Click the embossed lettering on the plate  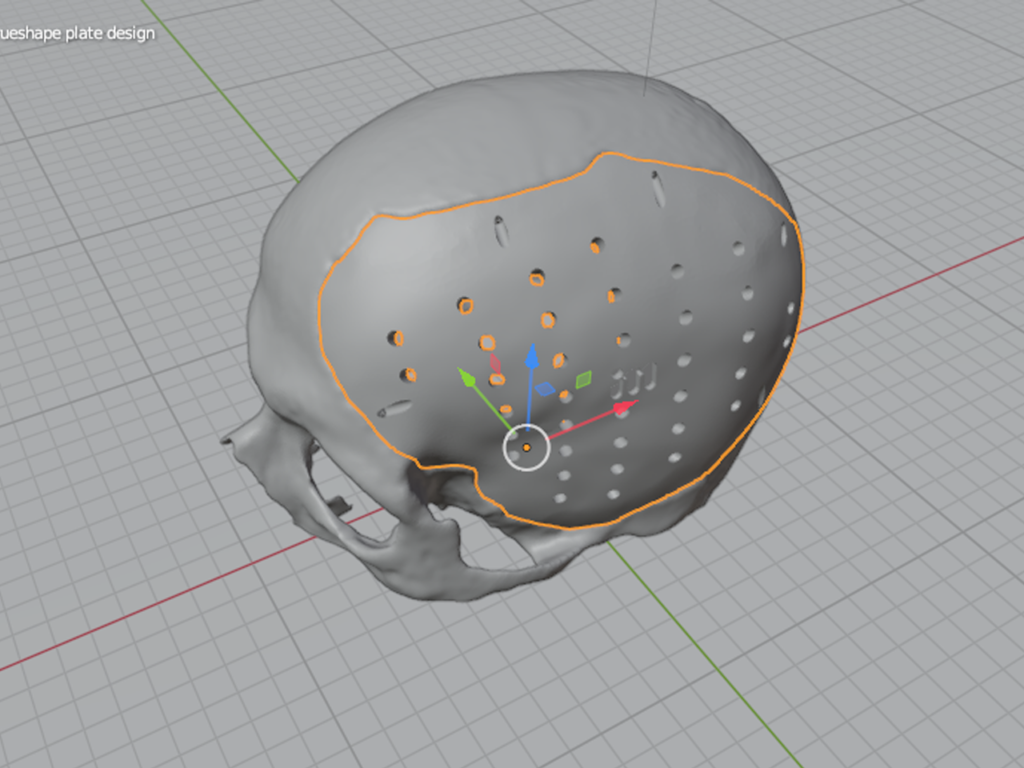point(634,379)
